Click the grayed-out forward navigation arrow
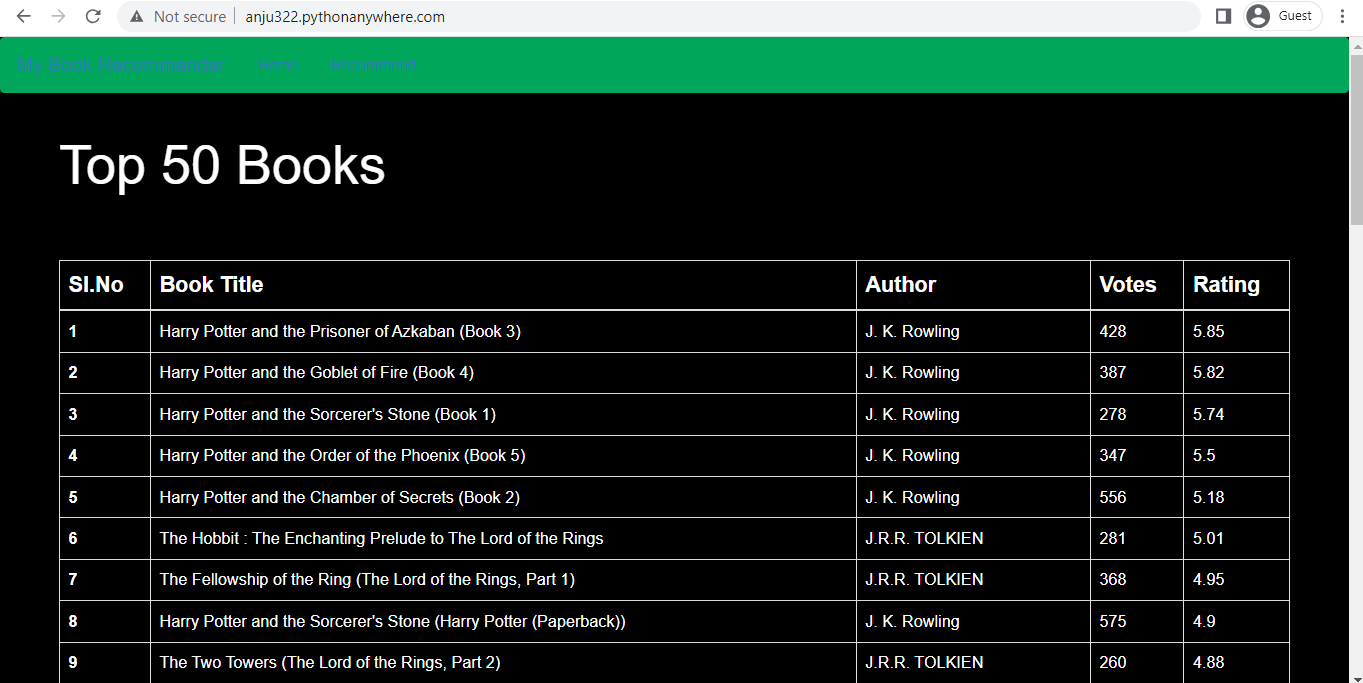 tap(58, 16)
